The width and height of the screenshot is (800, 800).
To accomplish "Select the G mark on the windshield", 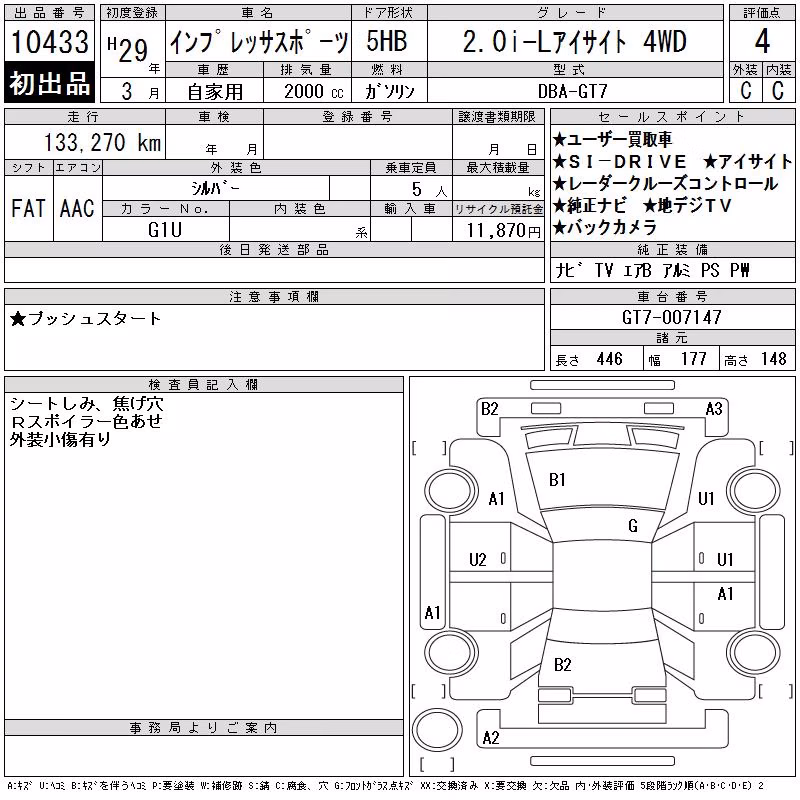I will point(633,526).
